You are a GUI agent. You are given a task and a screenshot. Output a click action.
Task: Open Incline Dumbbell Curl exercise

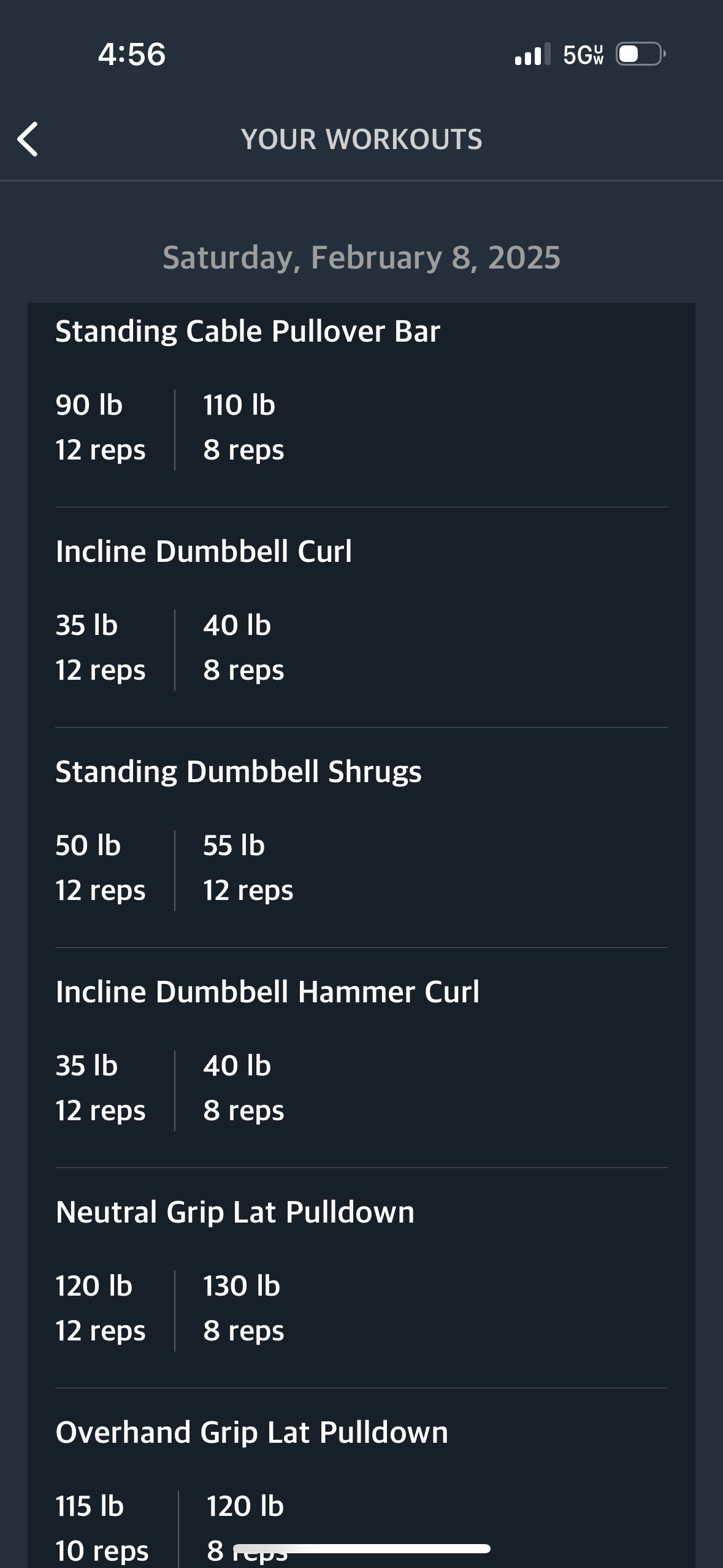(204, 551)
